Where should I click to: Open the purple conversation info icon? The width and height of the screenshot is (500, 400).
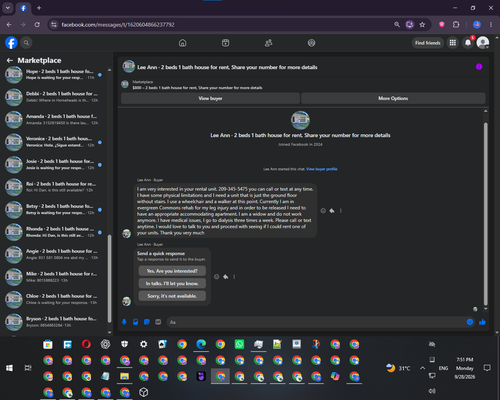coord(479,67)
